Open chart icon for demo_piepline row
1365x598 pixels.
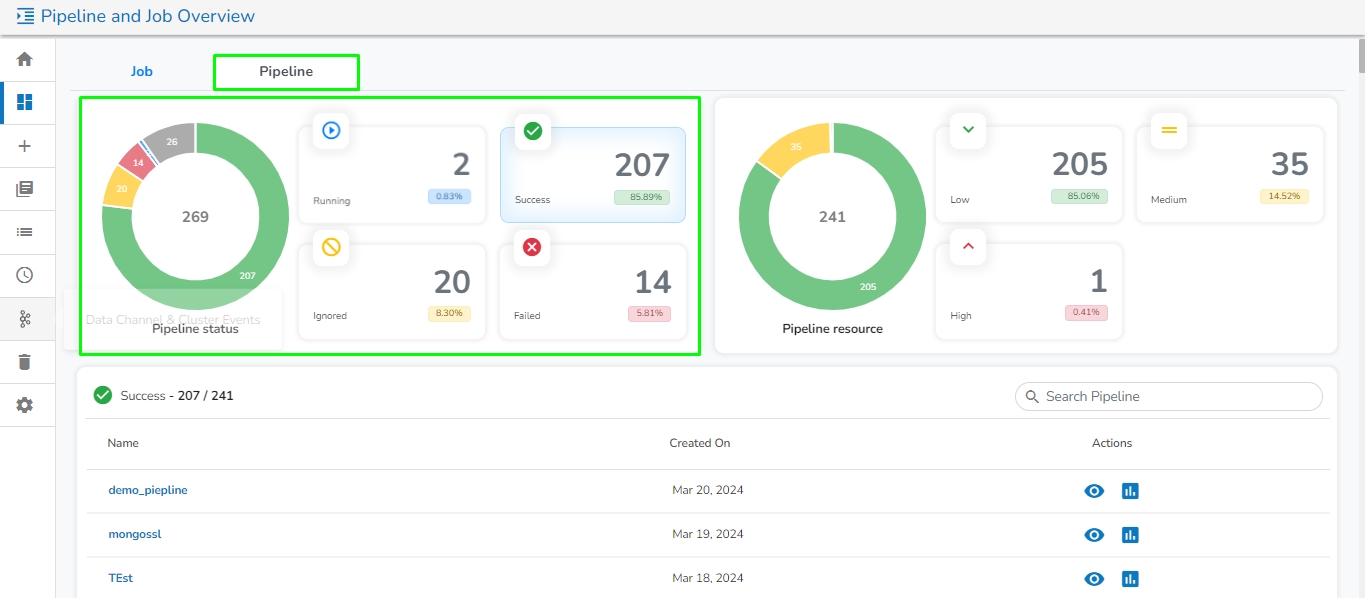pos(1130,491)
